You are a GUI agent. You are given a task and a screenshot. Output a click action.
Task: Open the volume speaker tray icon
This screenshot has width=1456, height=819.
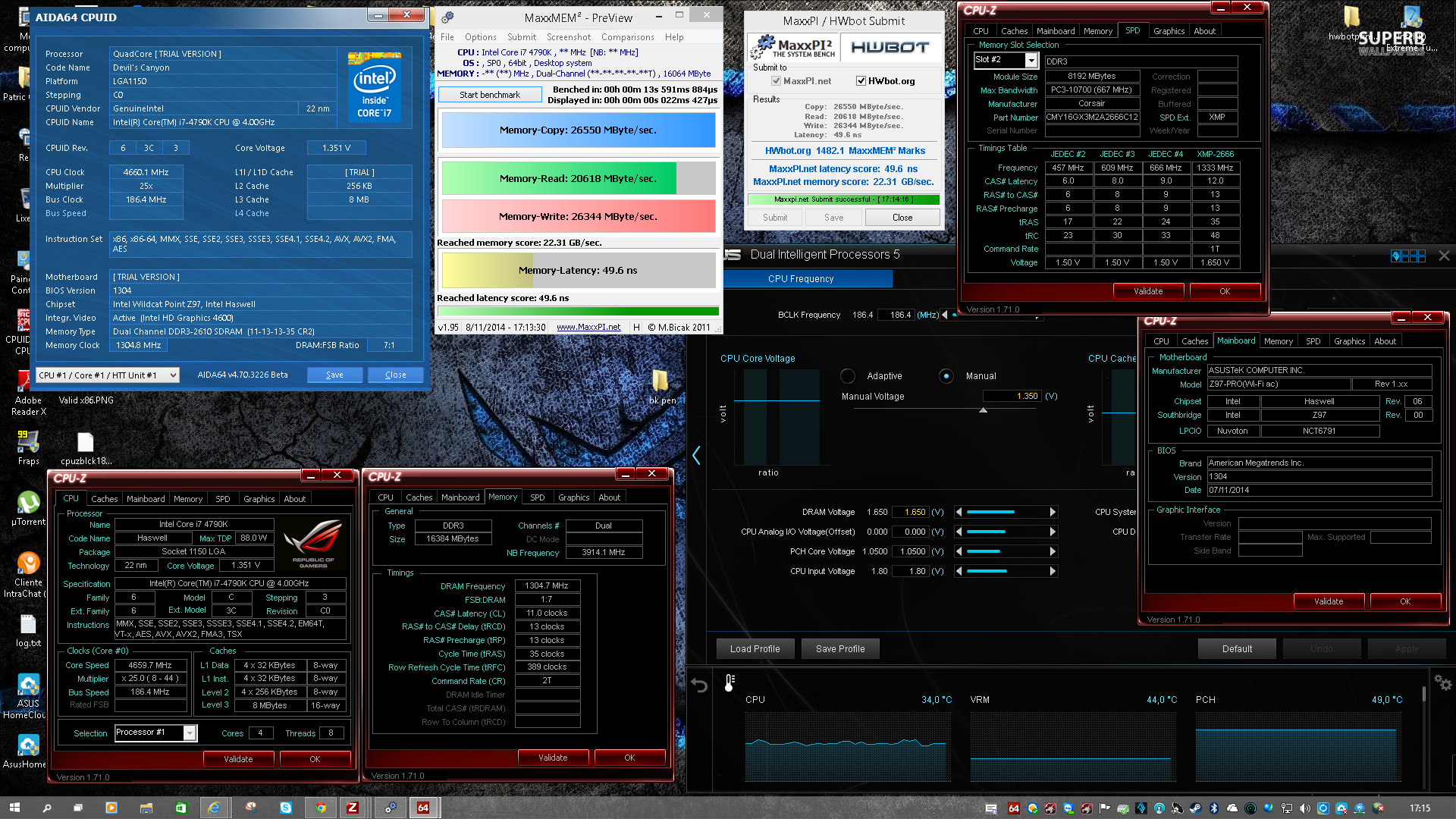[x=1304, y=808]
